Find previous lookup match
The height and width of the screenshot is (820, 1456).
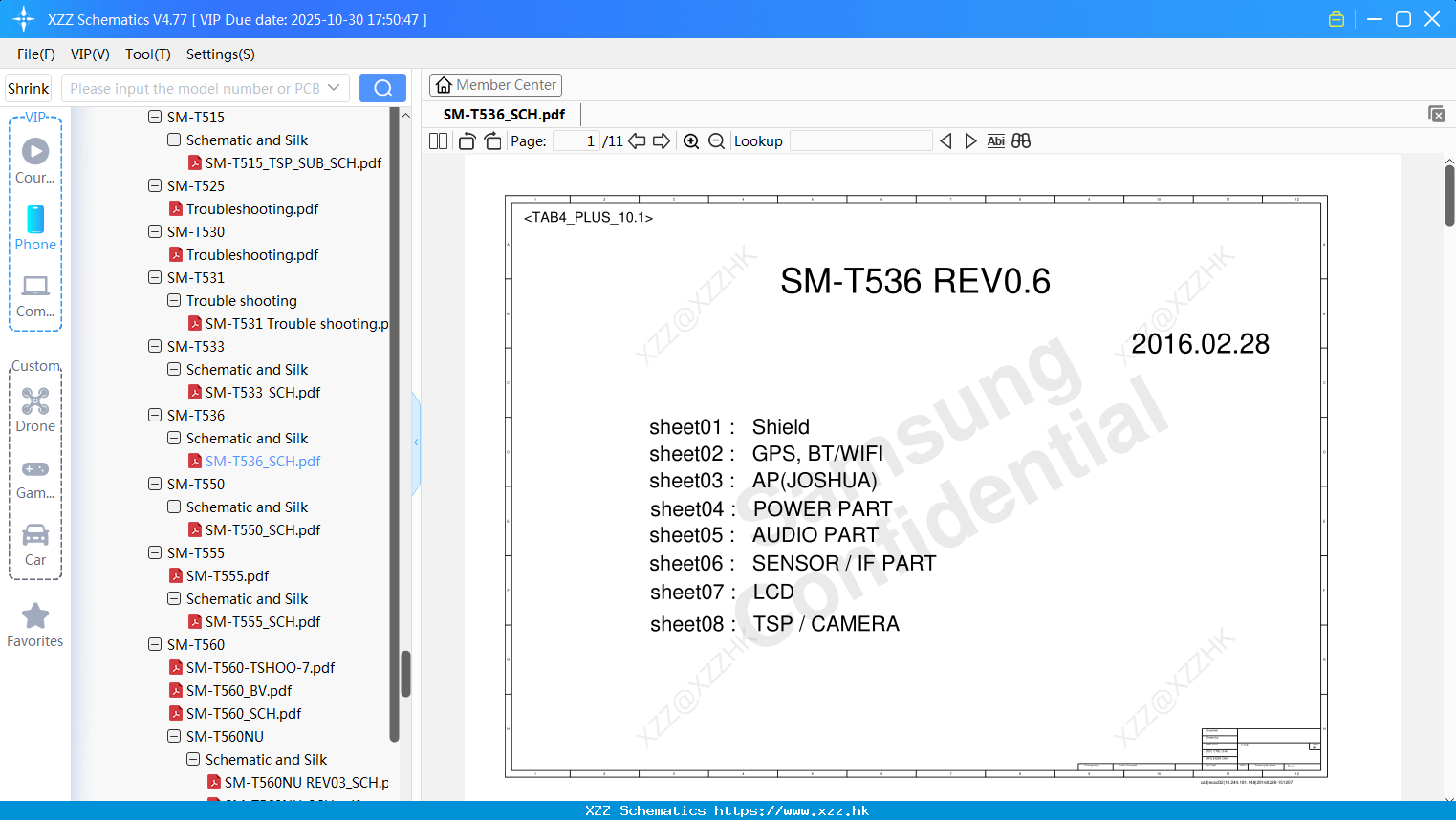pos(945,140)
